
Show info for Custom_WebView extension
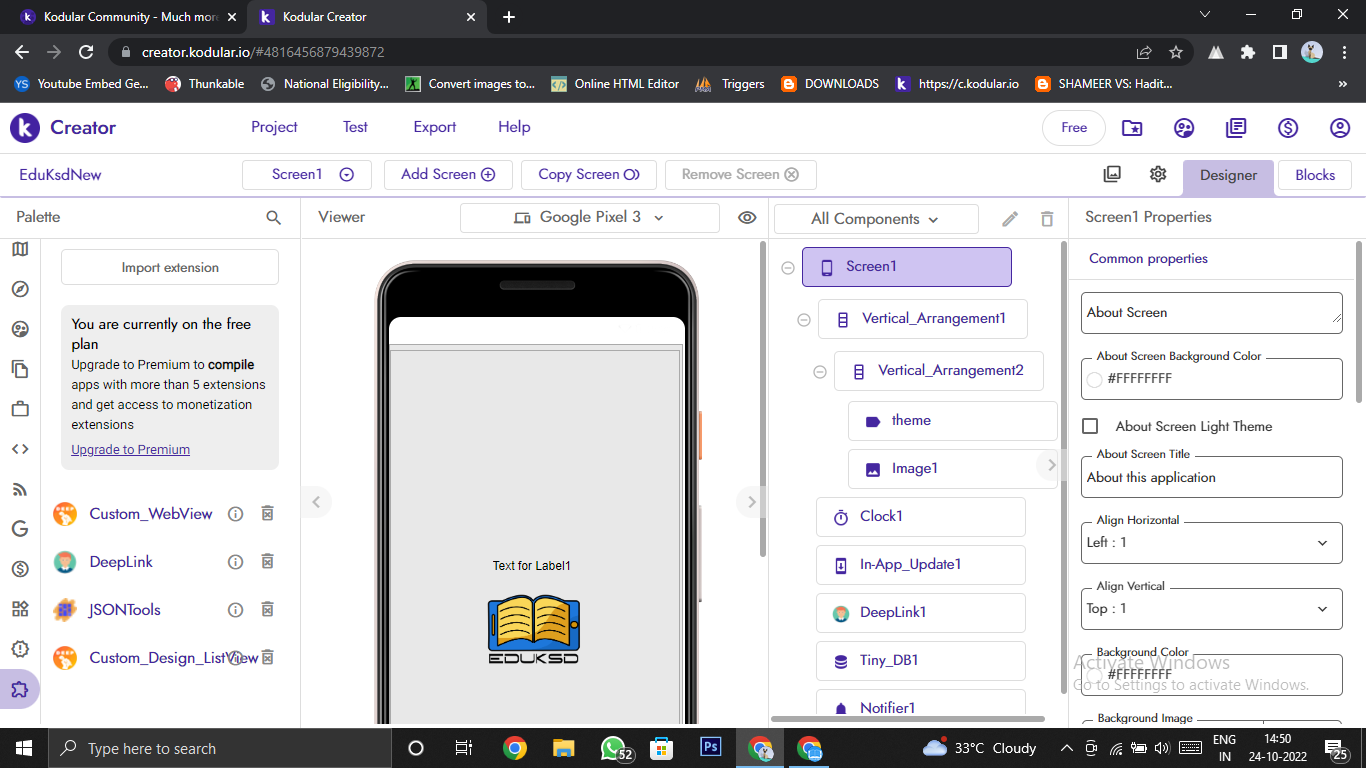pyautogui.click(x=236, y=514)
